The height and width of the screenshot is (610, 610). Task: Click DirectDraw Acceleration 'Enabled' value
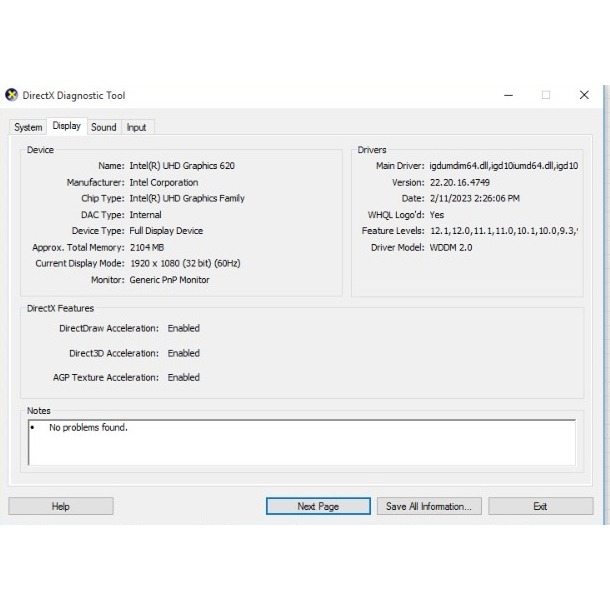coord(184,328)
